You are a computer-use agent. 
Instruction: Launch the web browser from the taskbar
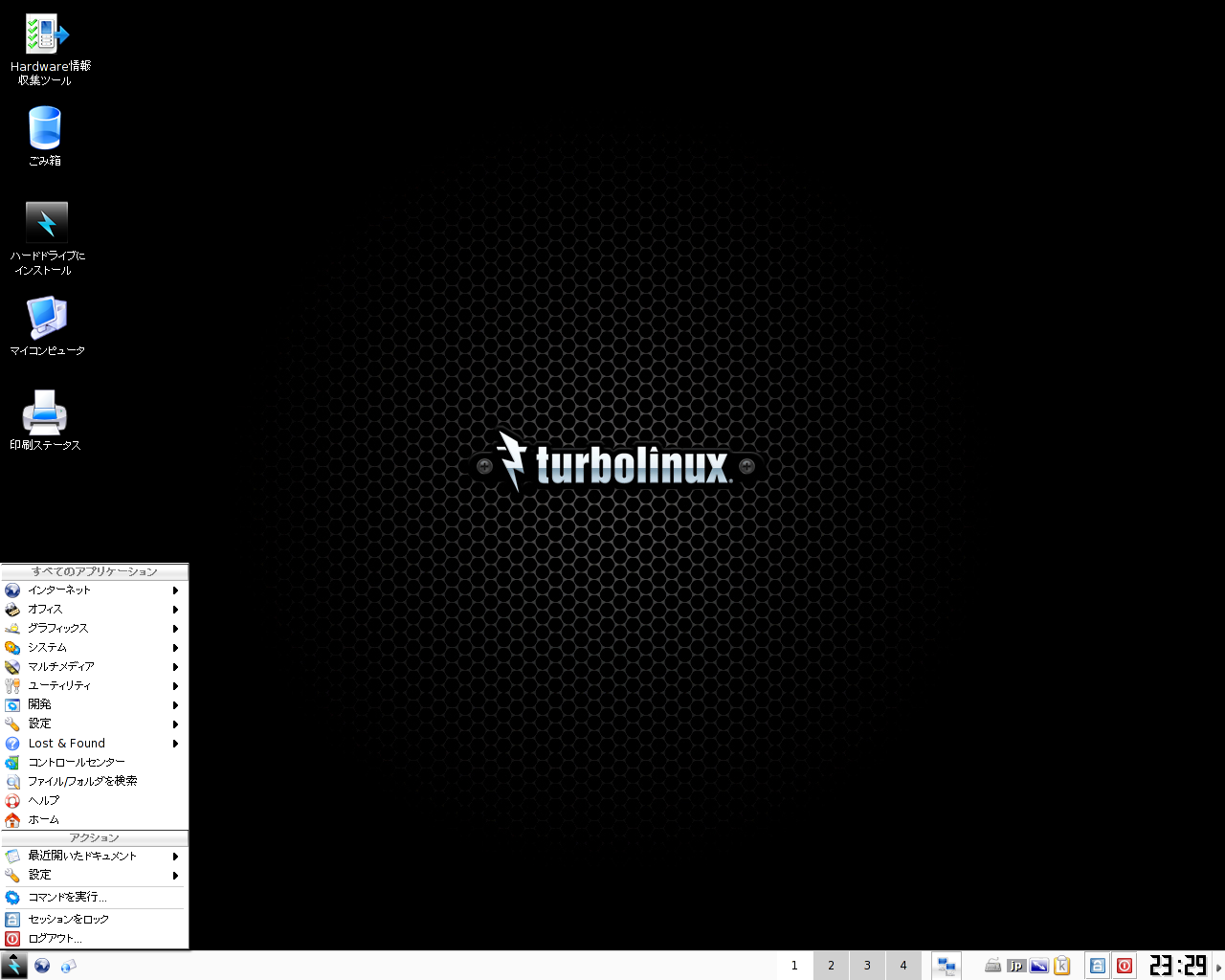click(42, 966)
